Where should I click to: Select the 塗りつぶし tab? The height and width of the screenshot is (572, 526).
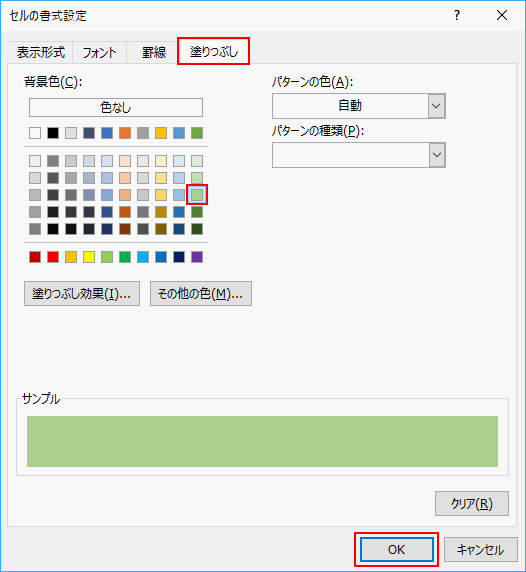click(213, 51)
